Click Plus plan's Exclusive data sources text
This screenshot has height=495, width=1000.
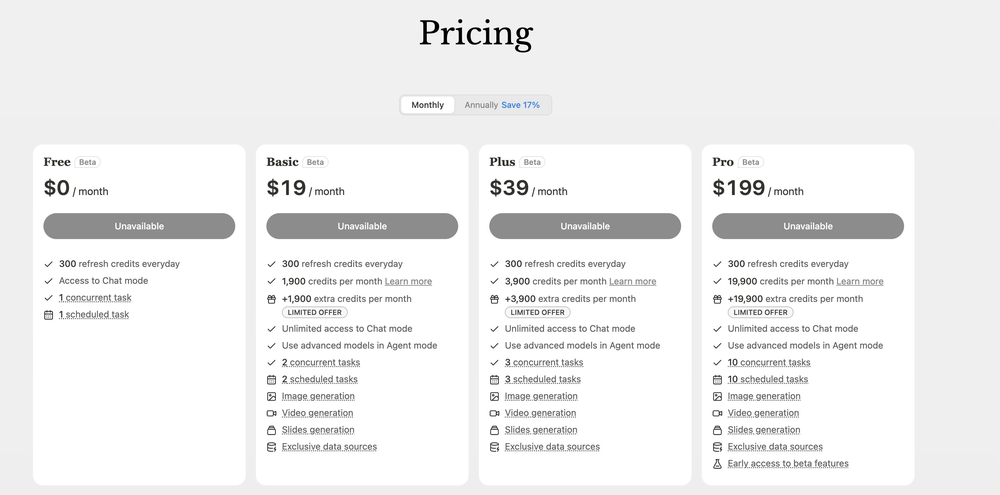coord(552,447)
